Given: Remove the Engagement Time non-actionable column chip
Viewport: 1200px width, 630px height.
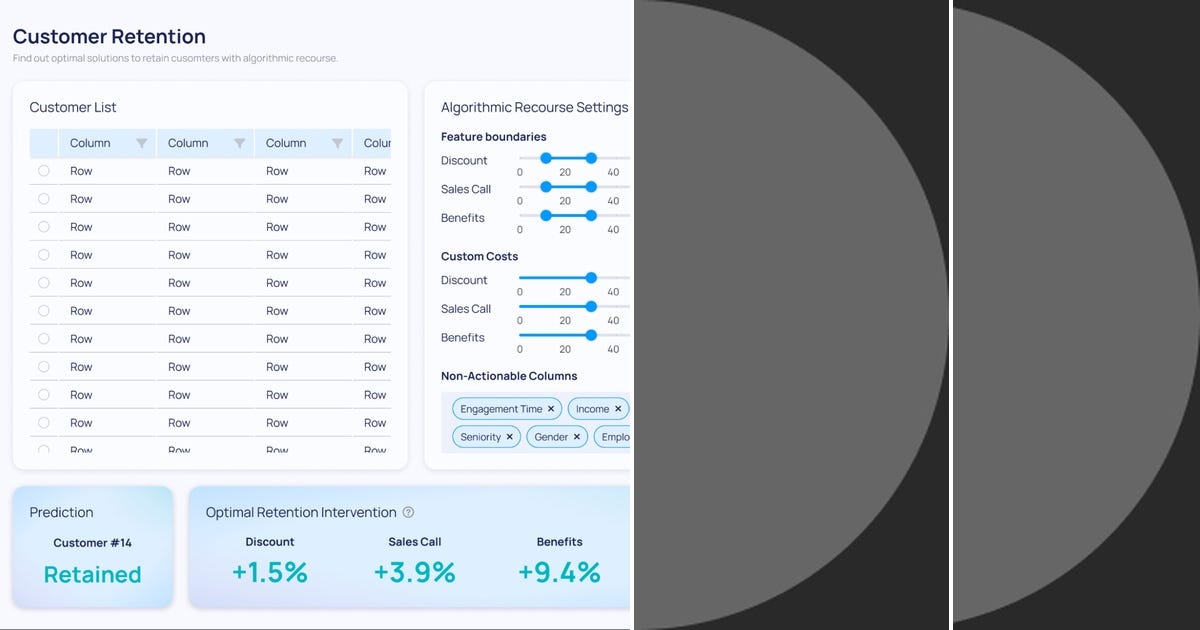Looking at the screenshot, I should coord(549,408).
